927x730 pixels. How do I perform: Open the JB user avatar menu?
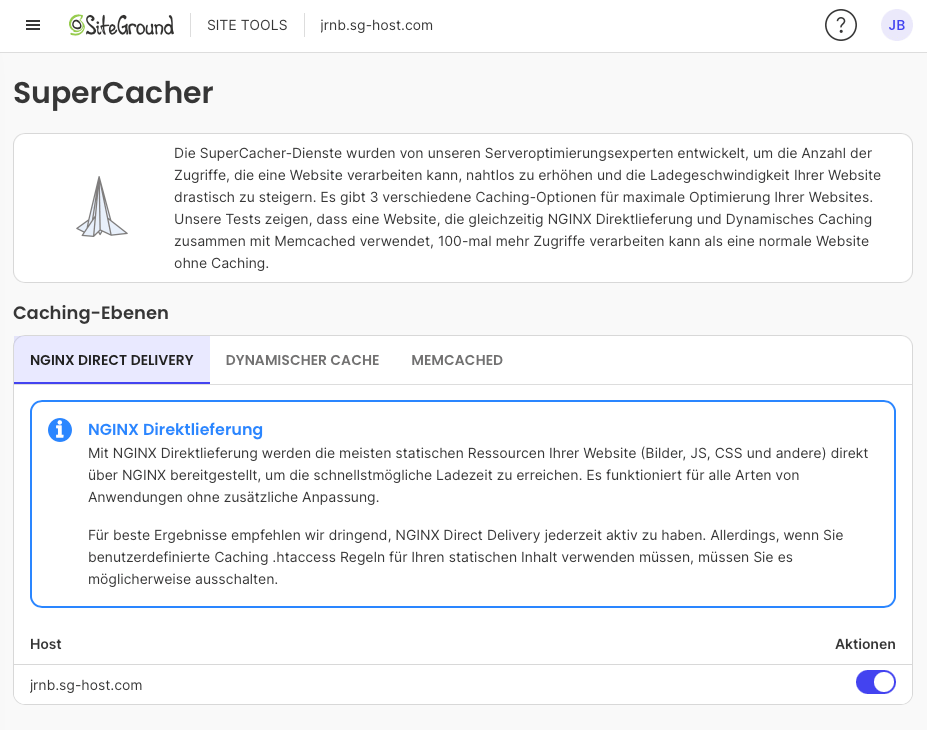click(x=896, y=25)
